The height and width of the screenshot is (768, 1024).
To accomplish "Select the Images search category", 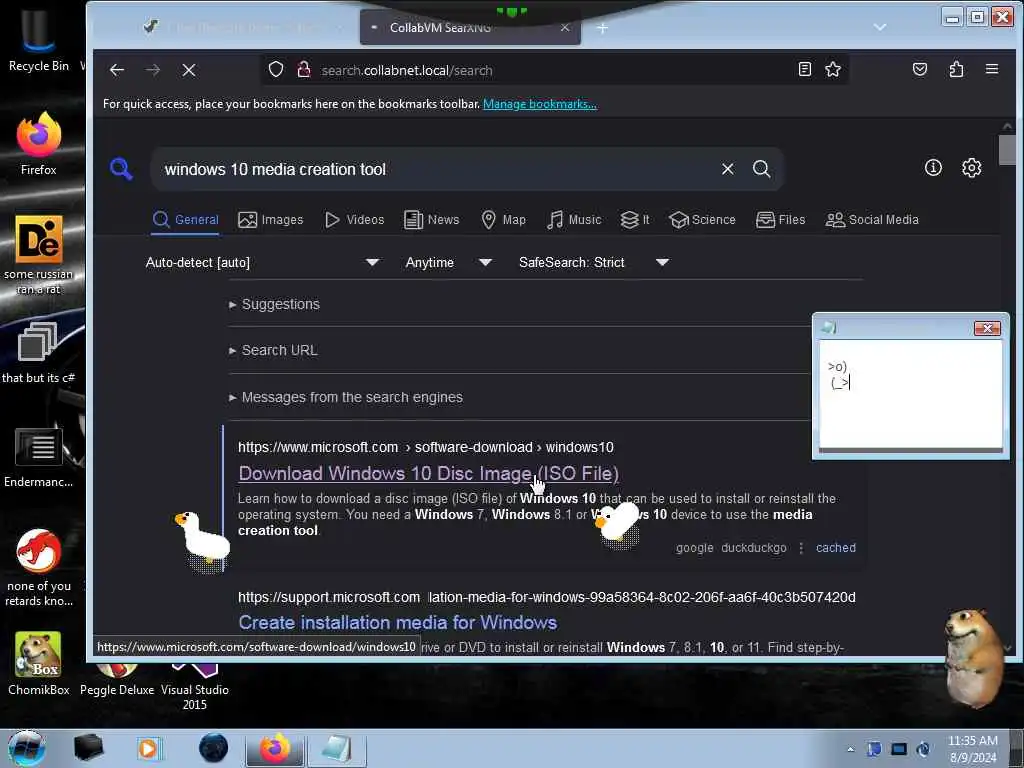I will coord(271,220).
